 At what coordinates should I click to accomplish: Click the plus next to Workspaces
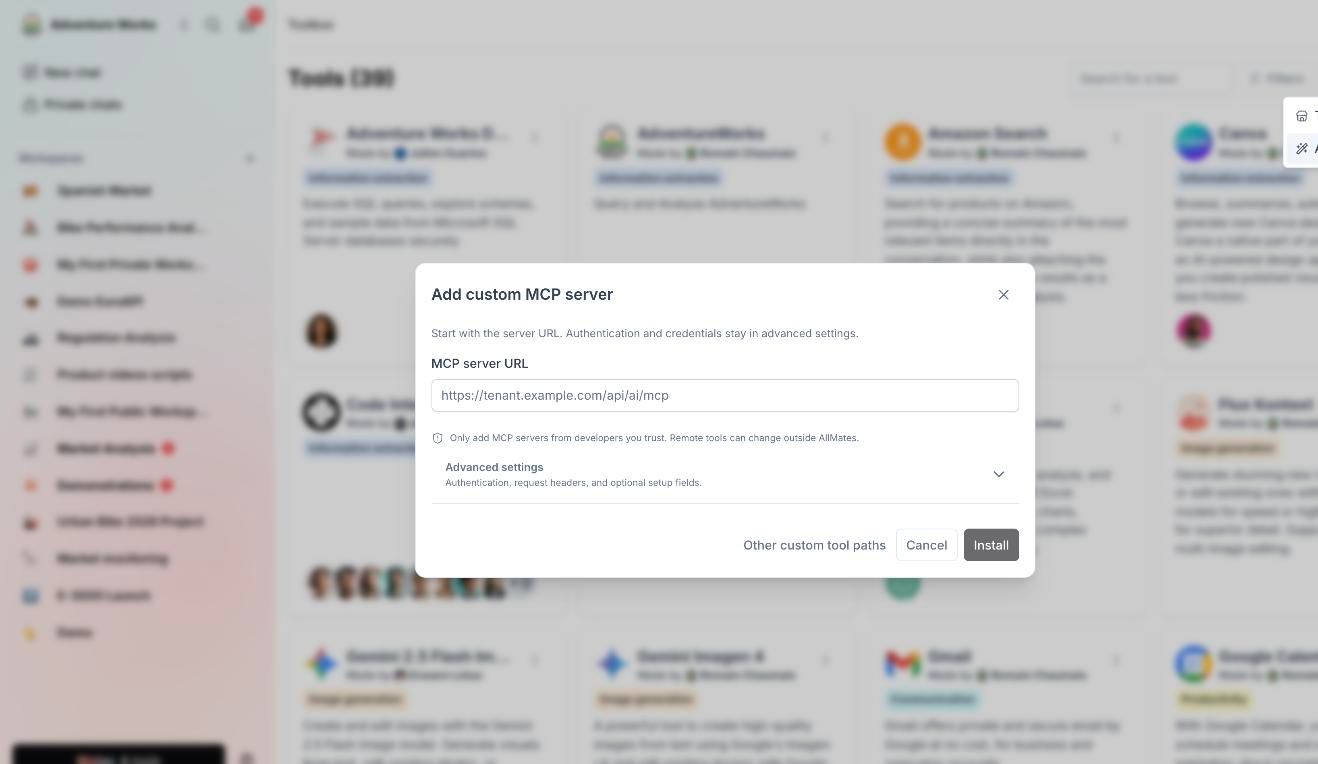pos(250,158)
